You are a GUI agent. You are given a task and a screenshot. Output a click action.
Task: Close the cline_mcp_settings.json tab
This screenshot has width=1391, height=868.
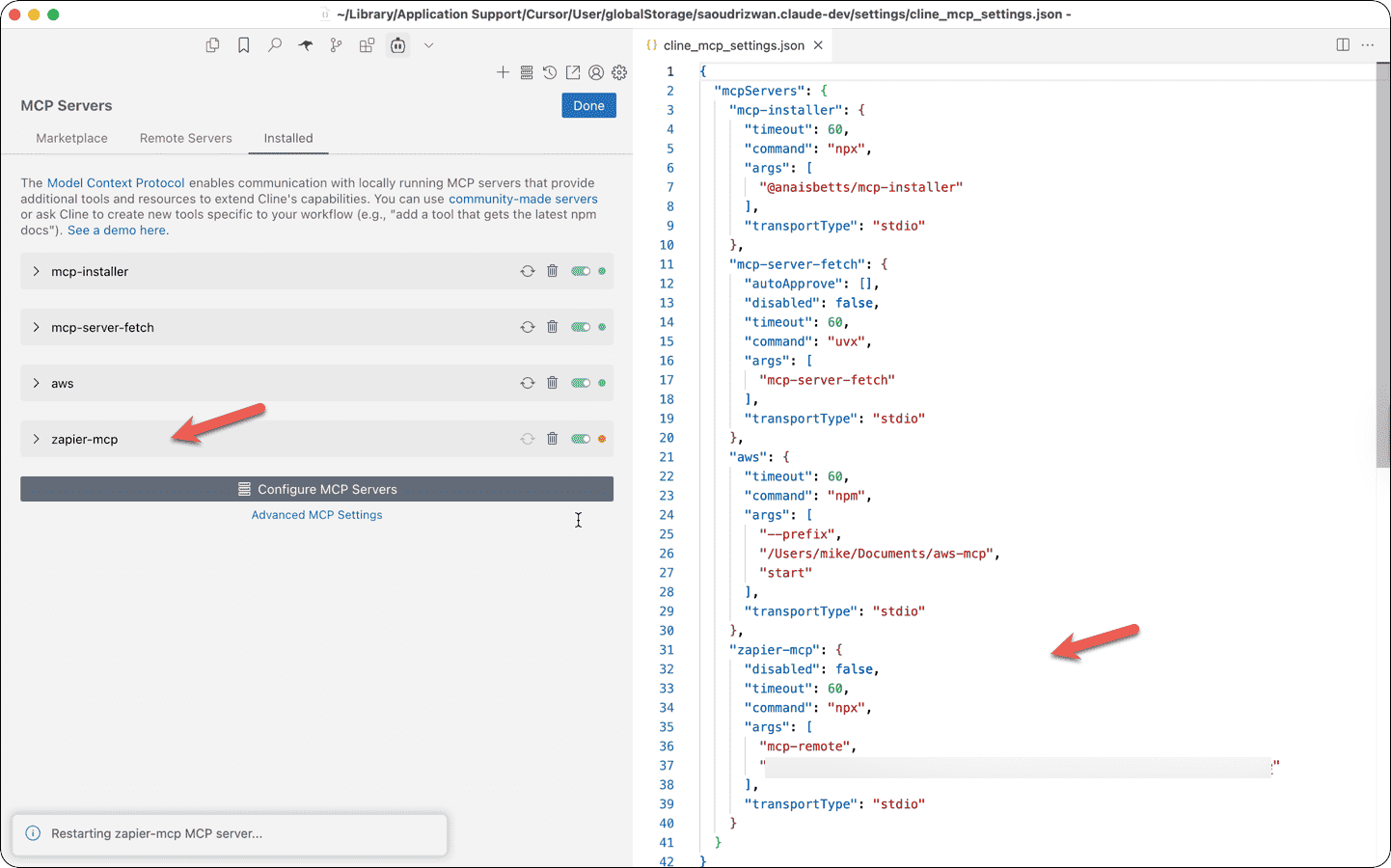pos(818,45)
